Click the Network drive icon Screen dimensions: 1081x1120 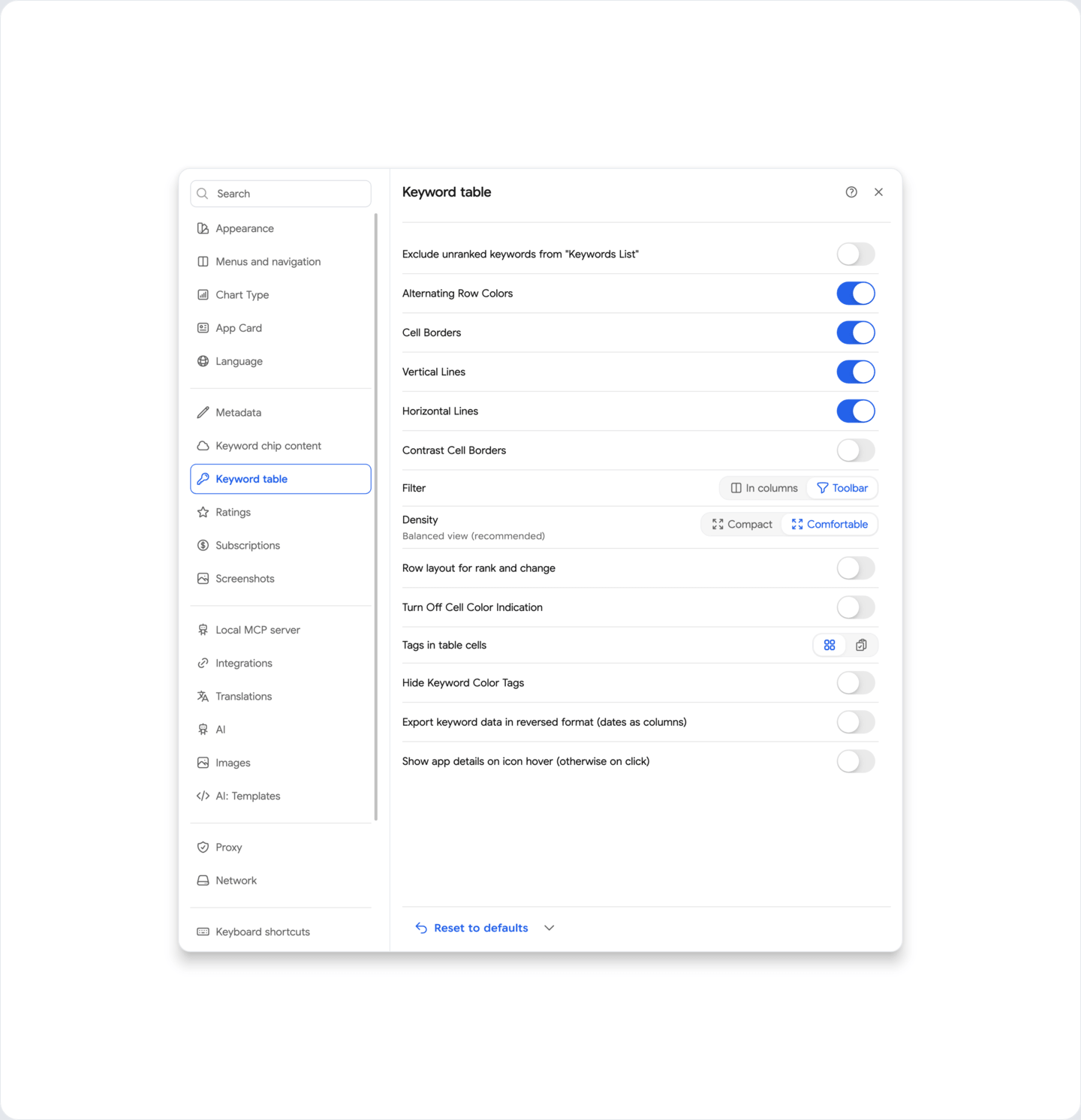203,881
